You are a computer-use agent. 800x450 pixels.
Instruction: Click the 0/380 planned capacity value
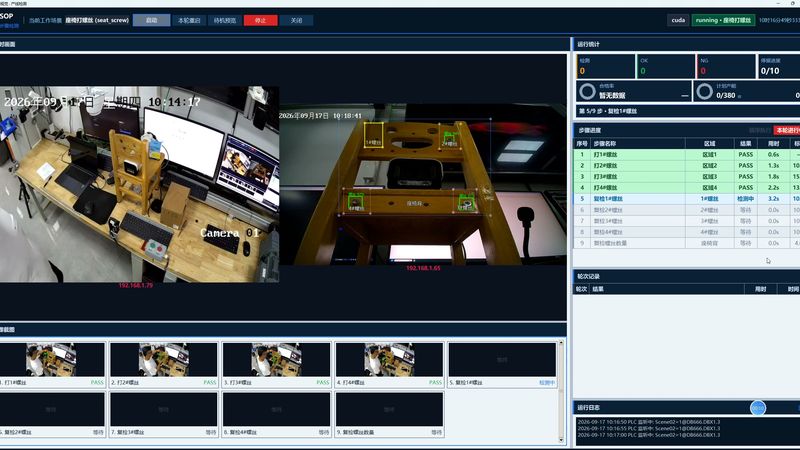pos(726,95)
